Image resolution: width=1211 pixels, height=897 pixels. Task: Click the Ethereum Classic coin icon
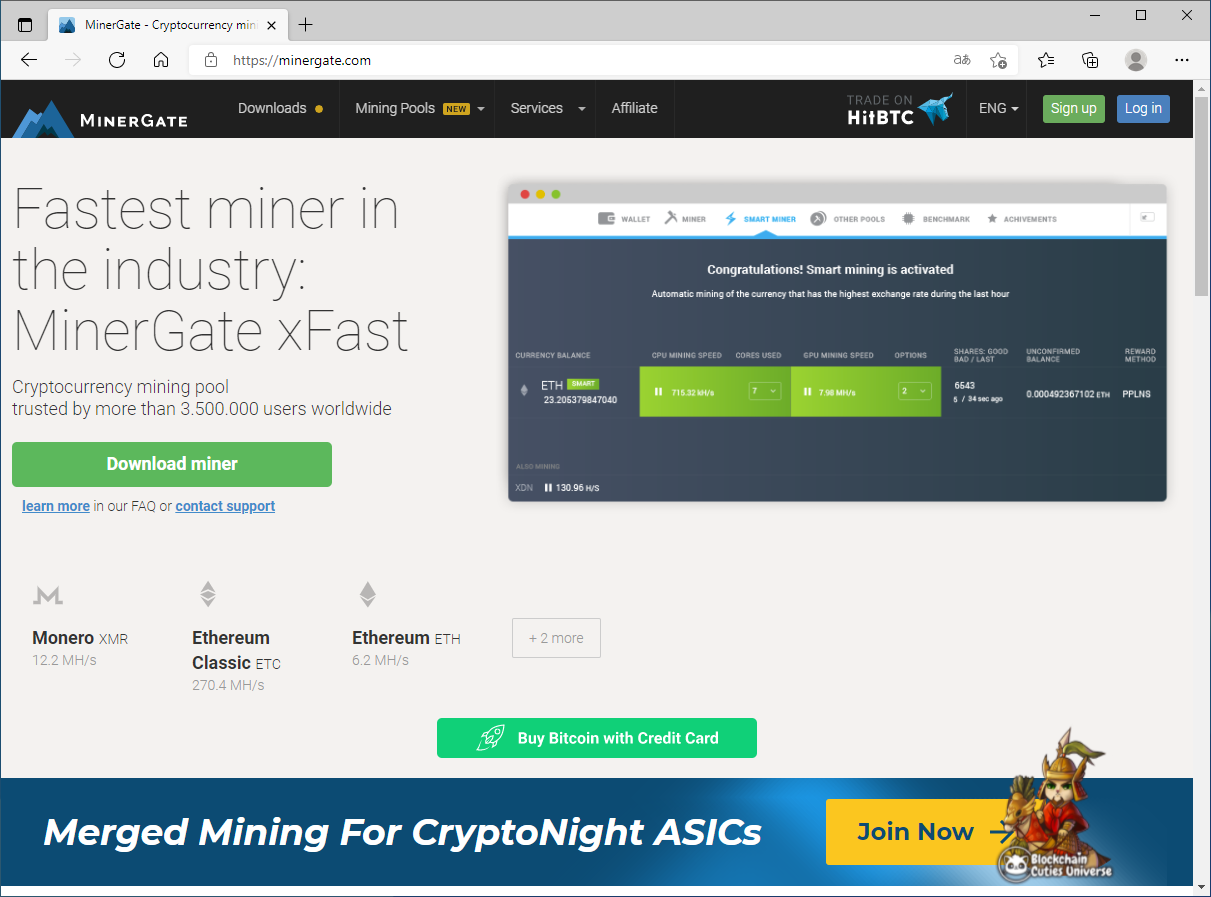(207, 594)
